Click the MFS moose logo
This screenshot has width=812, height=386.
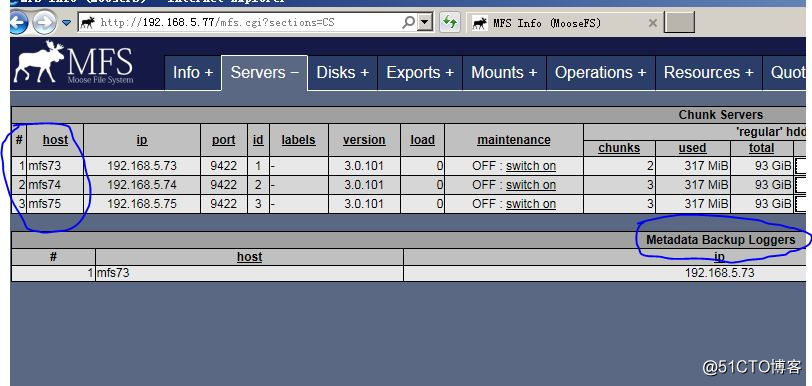(x=74, y=63)
